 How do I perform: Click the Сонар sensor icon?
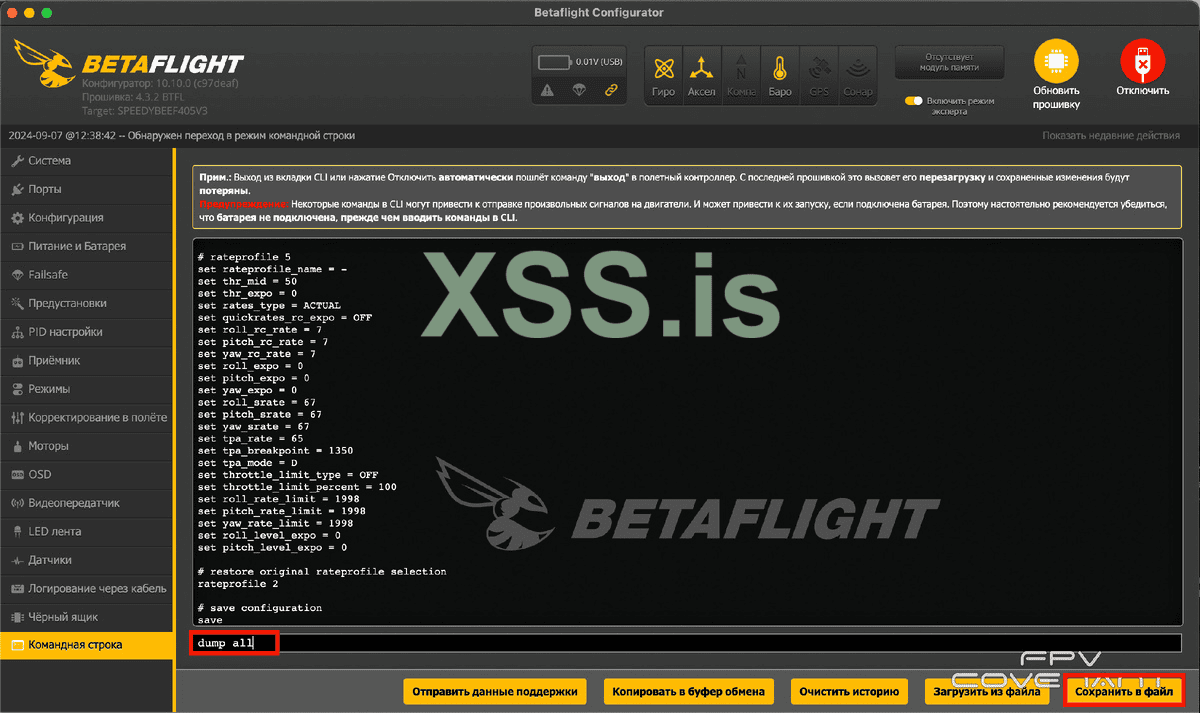click(857, 75)
